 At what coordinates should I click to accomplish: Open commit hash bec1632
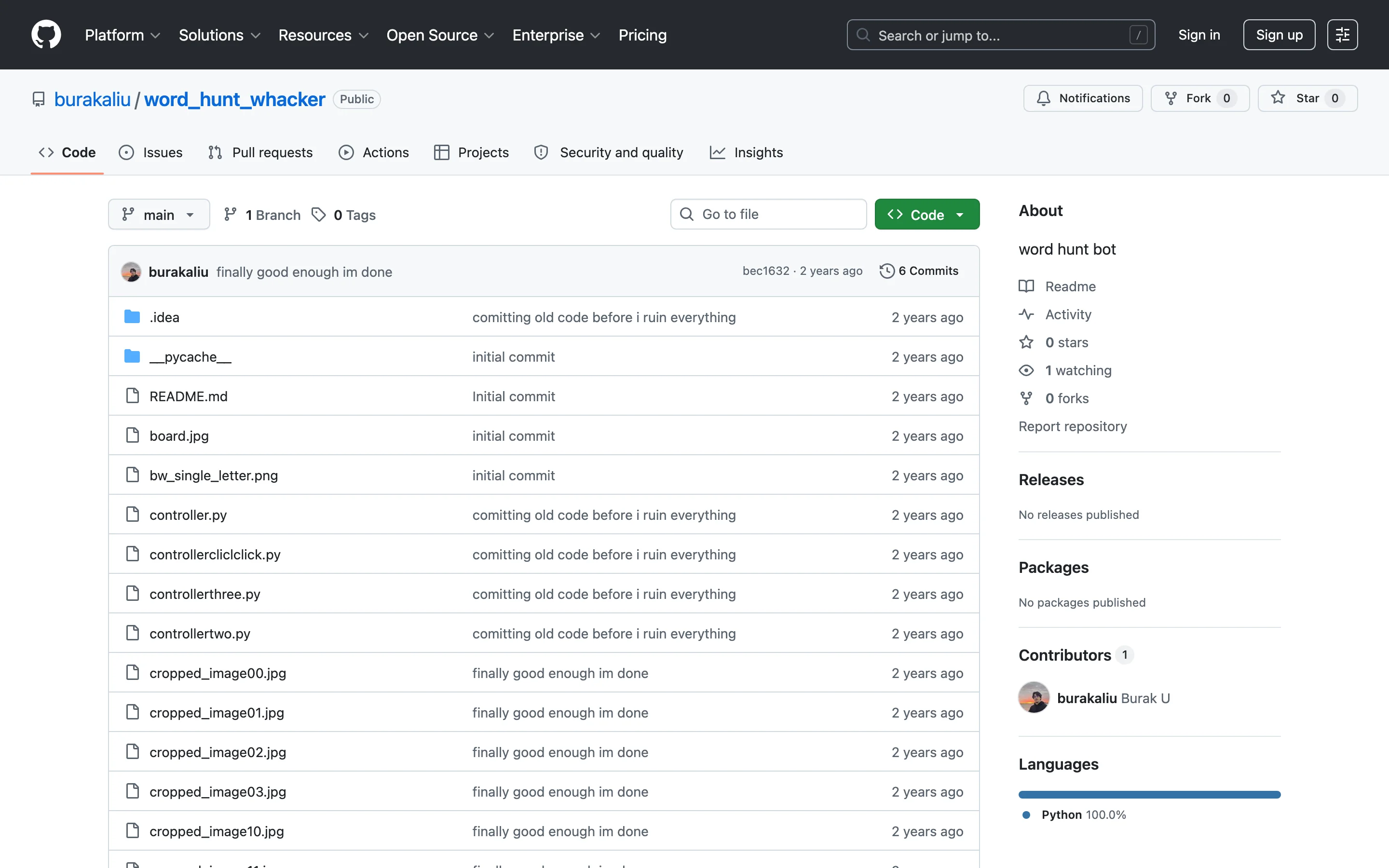(x=766, y=271)
